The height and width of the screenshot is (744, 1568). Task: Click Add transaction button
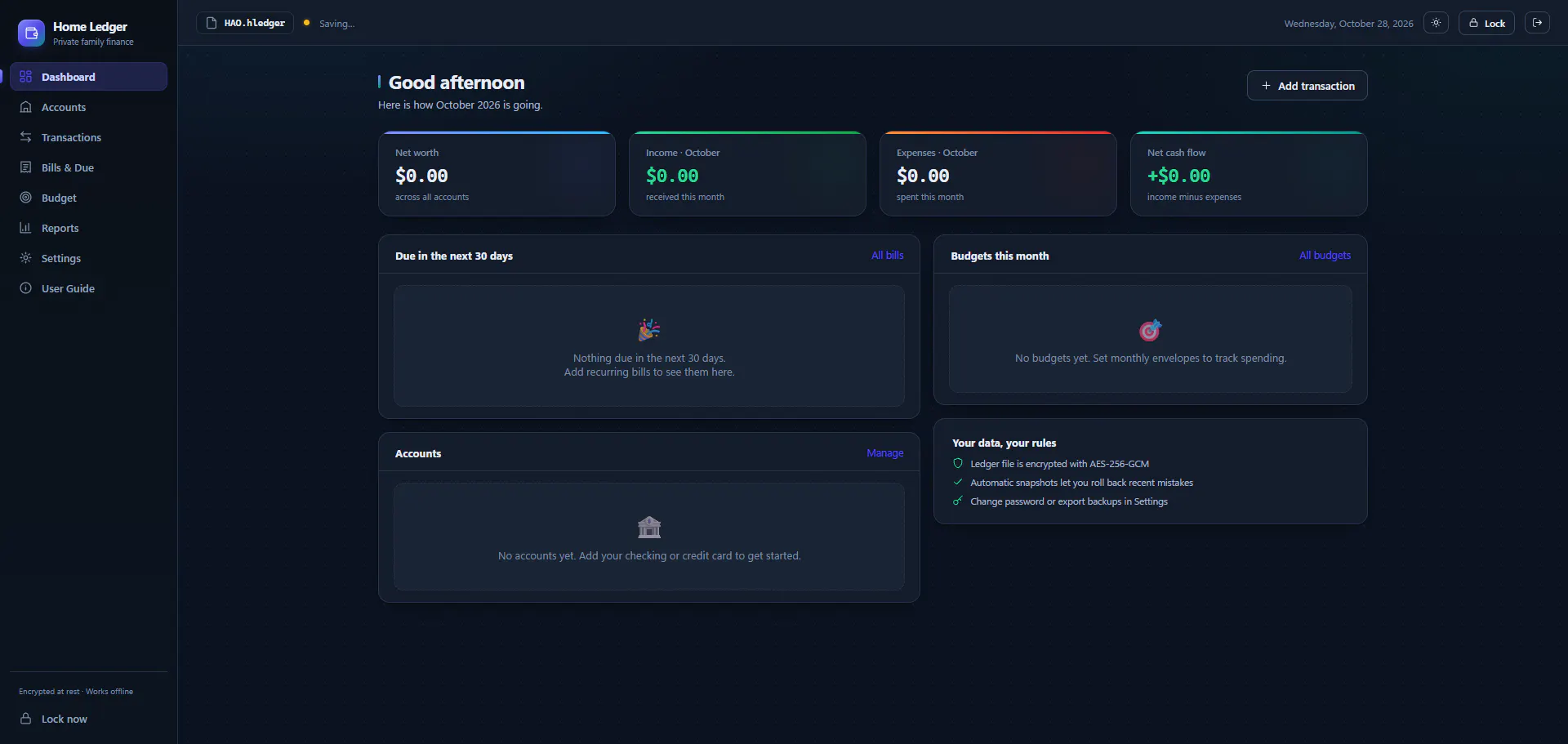[1307, 86]
